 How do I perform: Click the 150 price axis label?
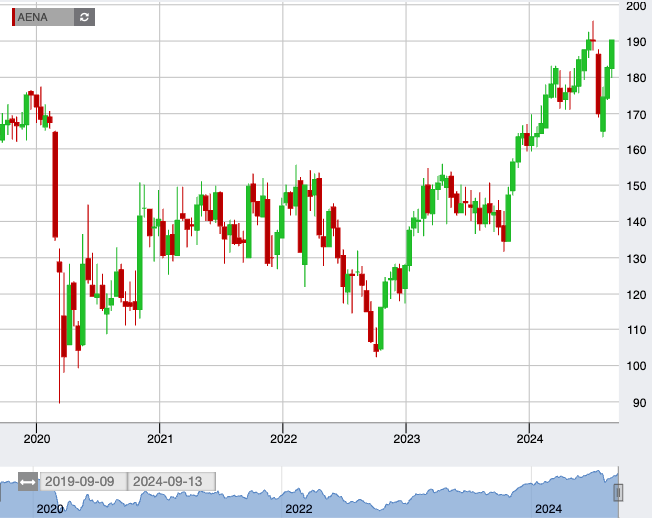coord(636,186)
